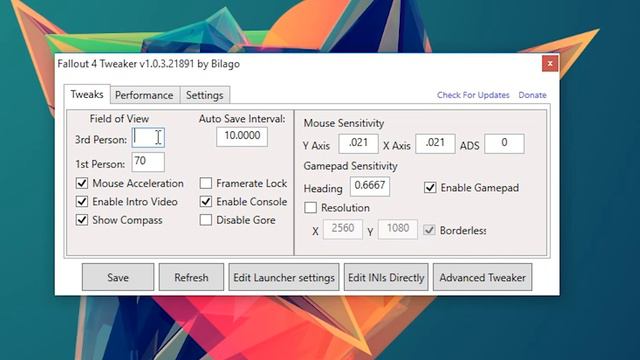Screen dimensions: 640x360
Task: Click Edit INIs Directly button
Action: (386, 277)
